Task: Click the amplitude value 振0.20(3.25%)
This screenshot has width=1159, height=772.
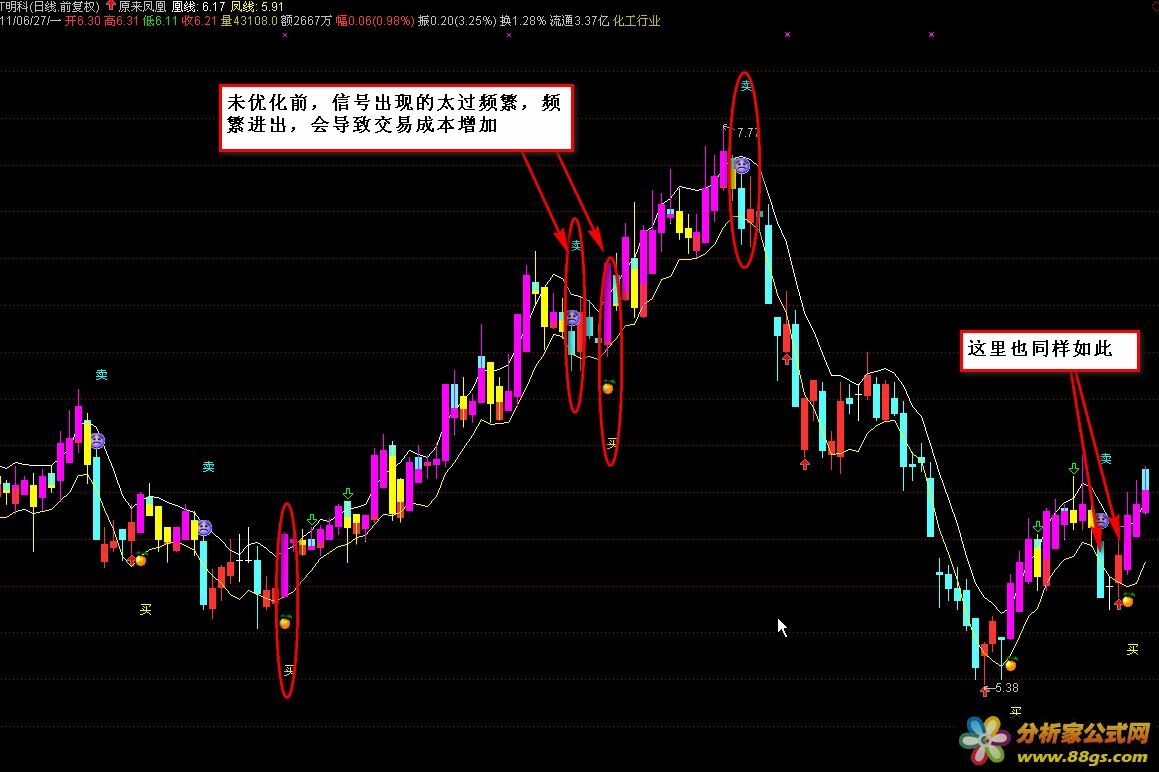Action: (457, 21)
